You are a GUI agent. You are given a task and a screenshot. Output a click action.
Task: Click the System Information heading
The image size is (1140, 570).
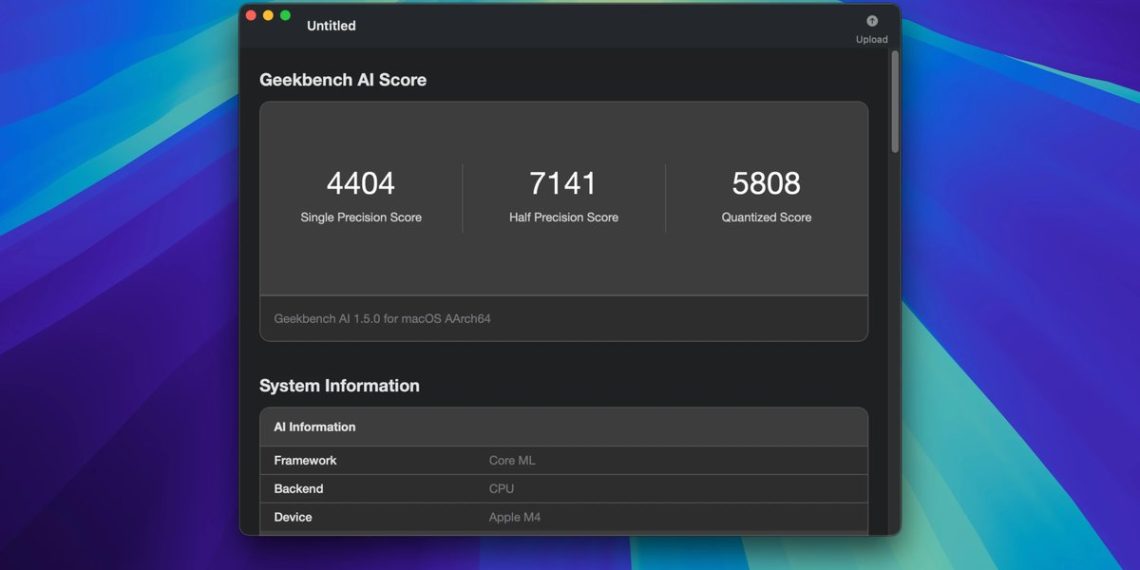339,386
